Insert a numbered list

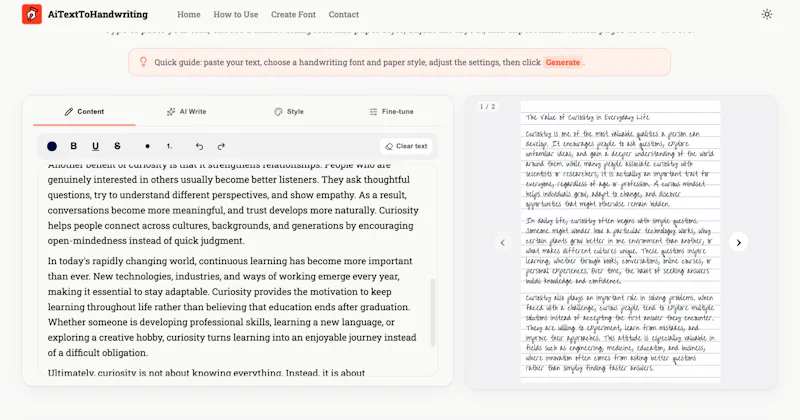[169, 146]
